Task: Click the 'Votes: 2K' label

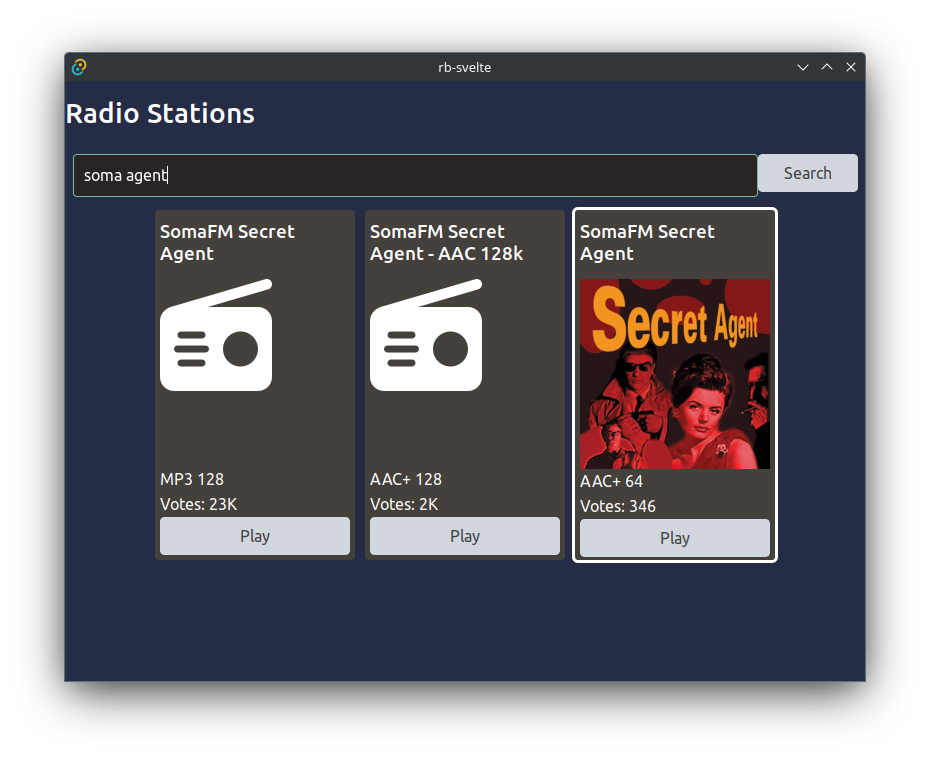Action: pyautogui.click(x=404, y=504)
